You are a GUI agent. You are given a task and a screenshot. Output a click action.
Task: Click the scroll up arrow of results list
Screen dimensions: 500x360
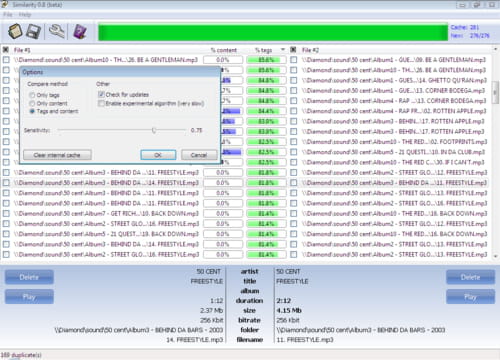click(496, 49)
